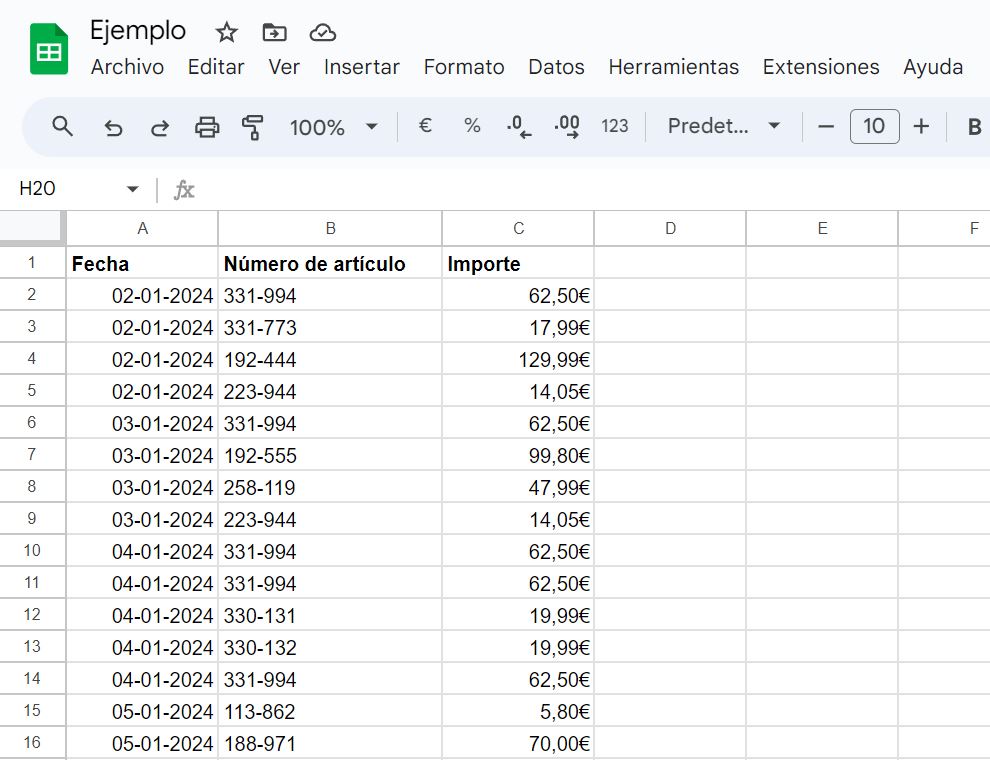Image resolution: width=990 pixels, height=760 pixels.
Task: Open the Extensiones menu
Action: pos(821,67)
